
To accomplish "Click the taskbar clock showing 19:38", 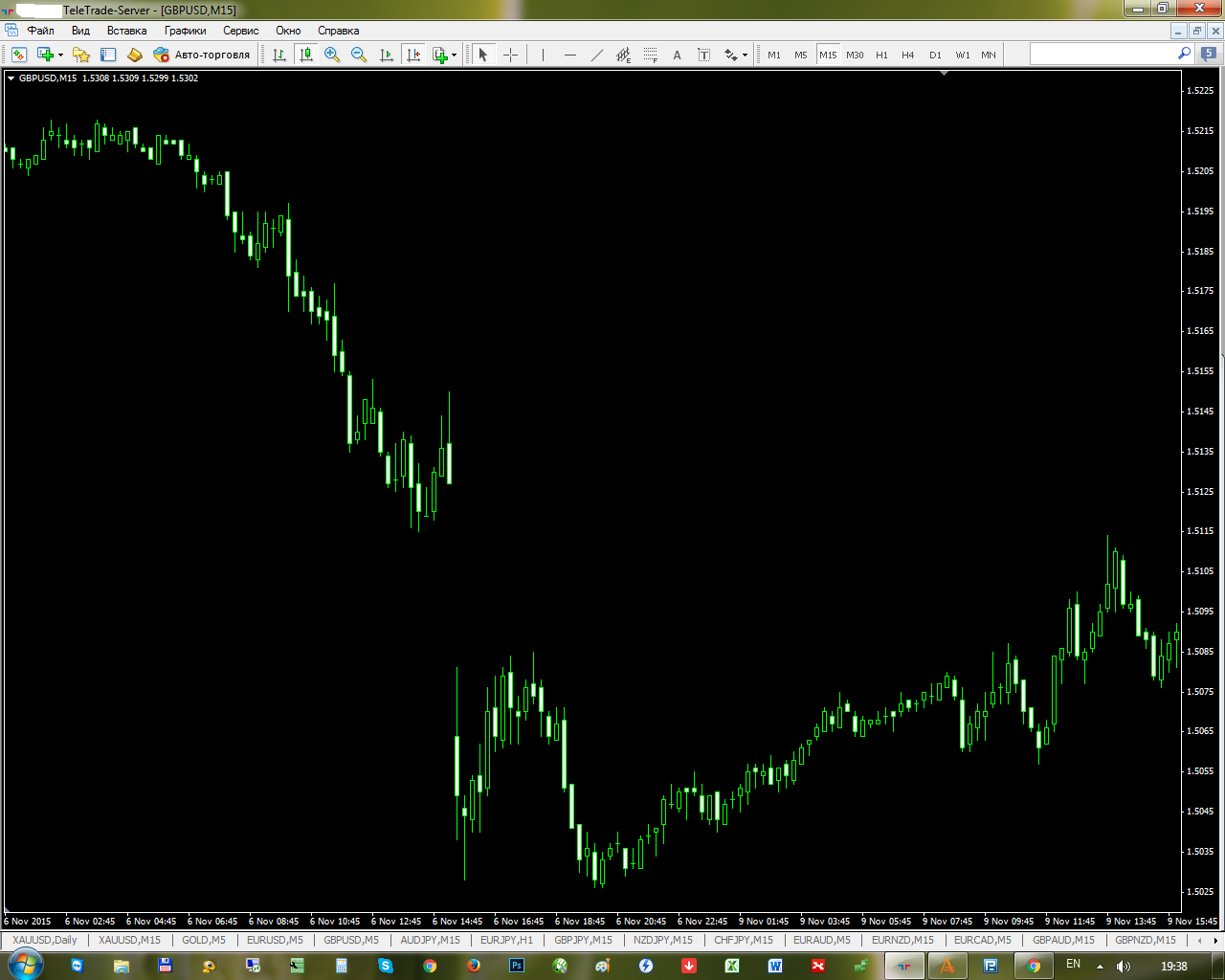I will [x=1173, y=966].
